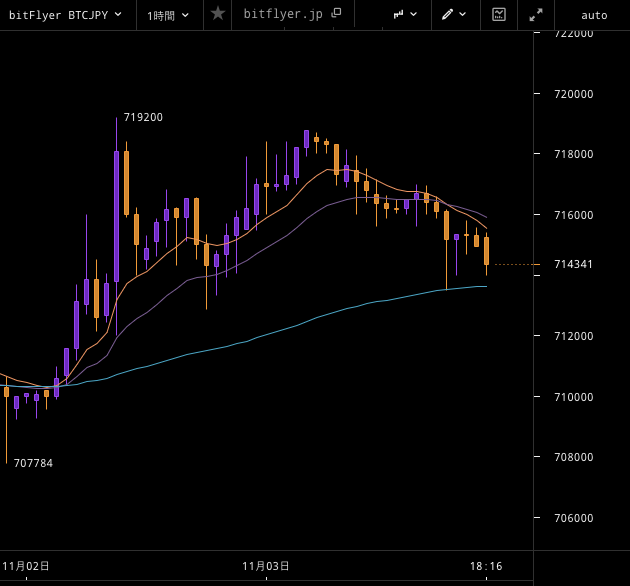Open the pencil drawing tools dropdown
This screenshot has width=630, height=586.
pos(454,14)
